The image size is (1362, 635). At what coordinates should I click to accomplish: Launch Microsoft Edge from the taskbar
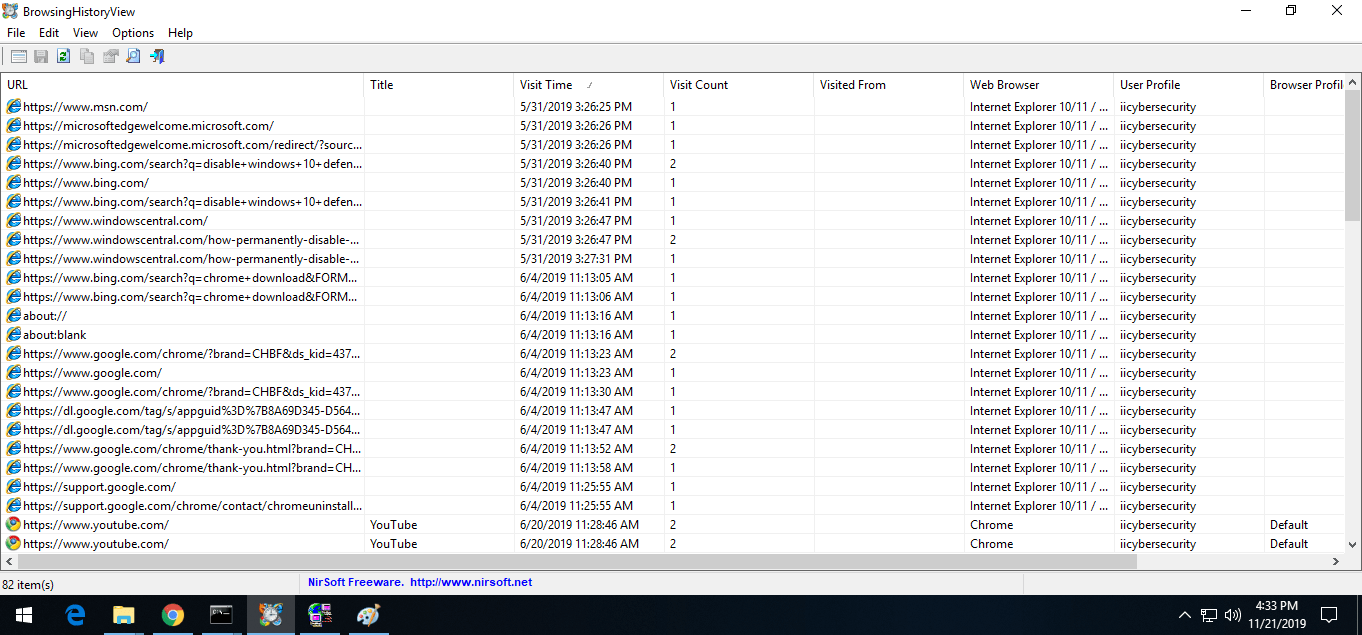(x=75, y=615)
